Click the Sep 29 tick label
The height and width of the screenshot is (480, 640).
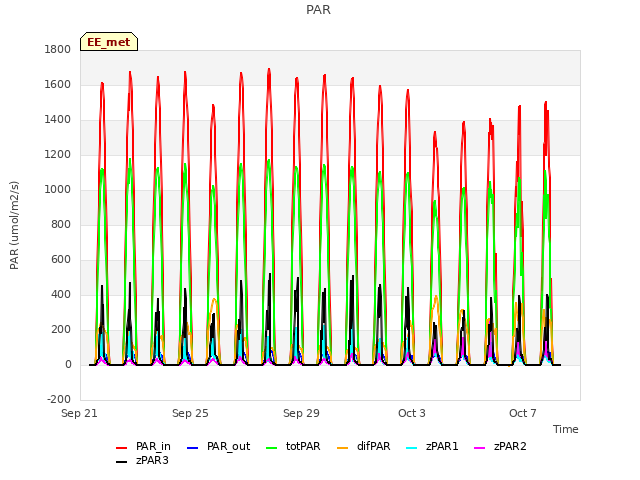301,413
